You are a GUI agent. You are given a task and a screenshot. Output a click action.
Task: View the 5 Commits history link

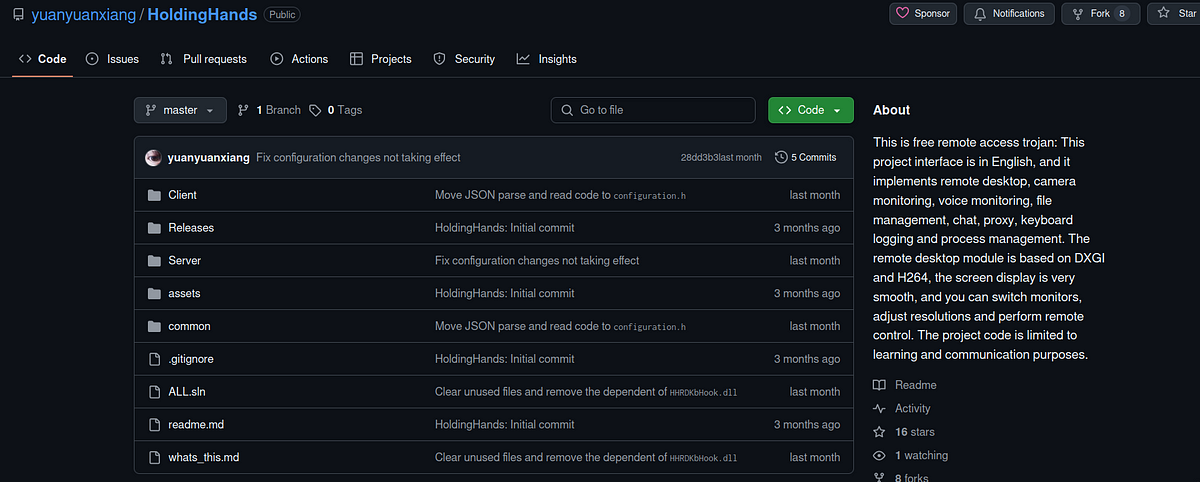point(806,158)
